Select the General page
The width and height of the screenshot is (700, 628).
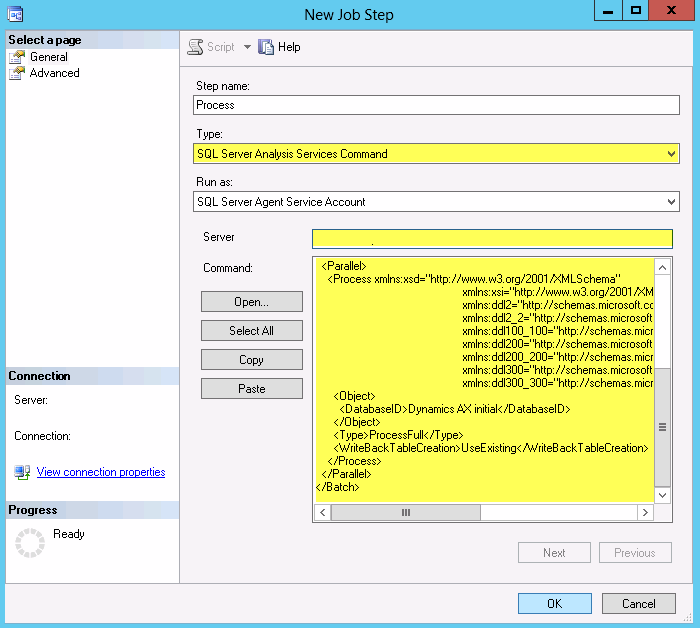click(x=49, y=57)
